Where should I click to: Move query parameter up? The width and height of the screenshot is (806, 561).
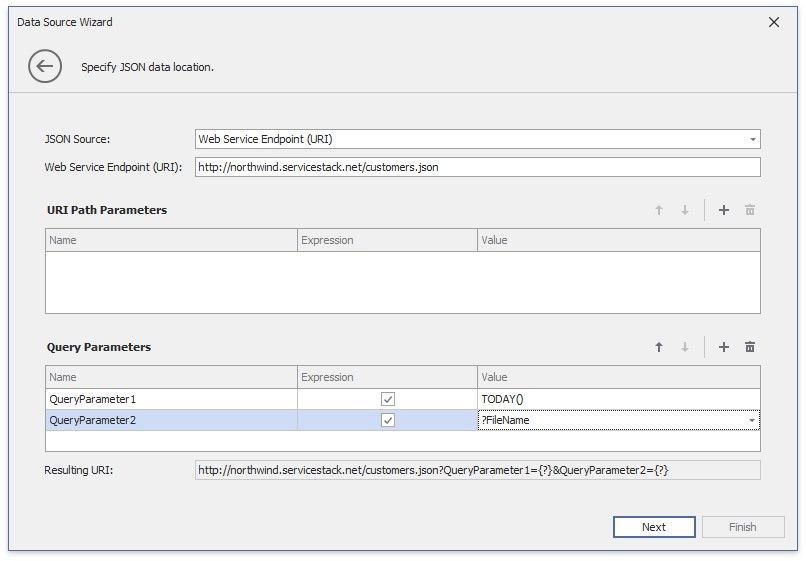[x=659, y=347]
